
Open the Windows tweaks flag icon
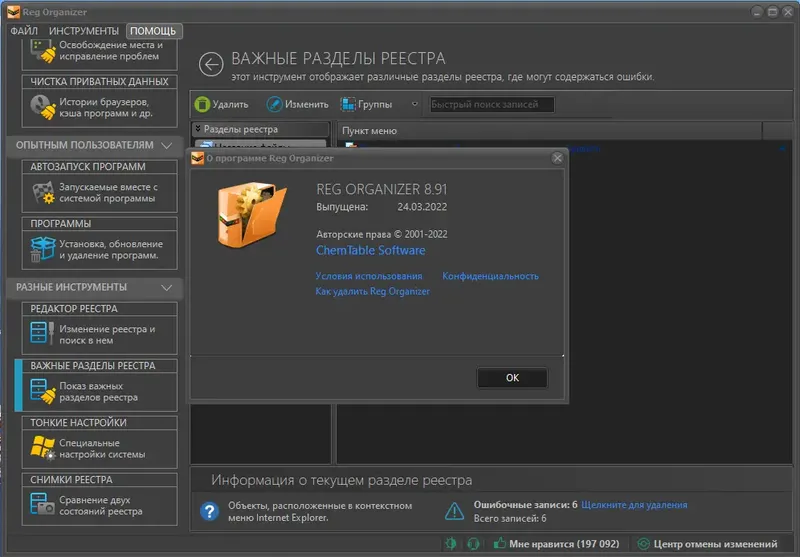43,448
